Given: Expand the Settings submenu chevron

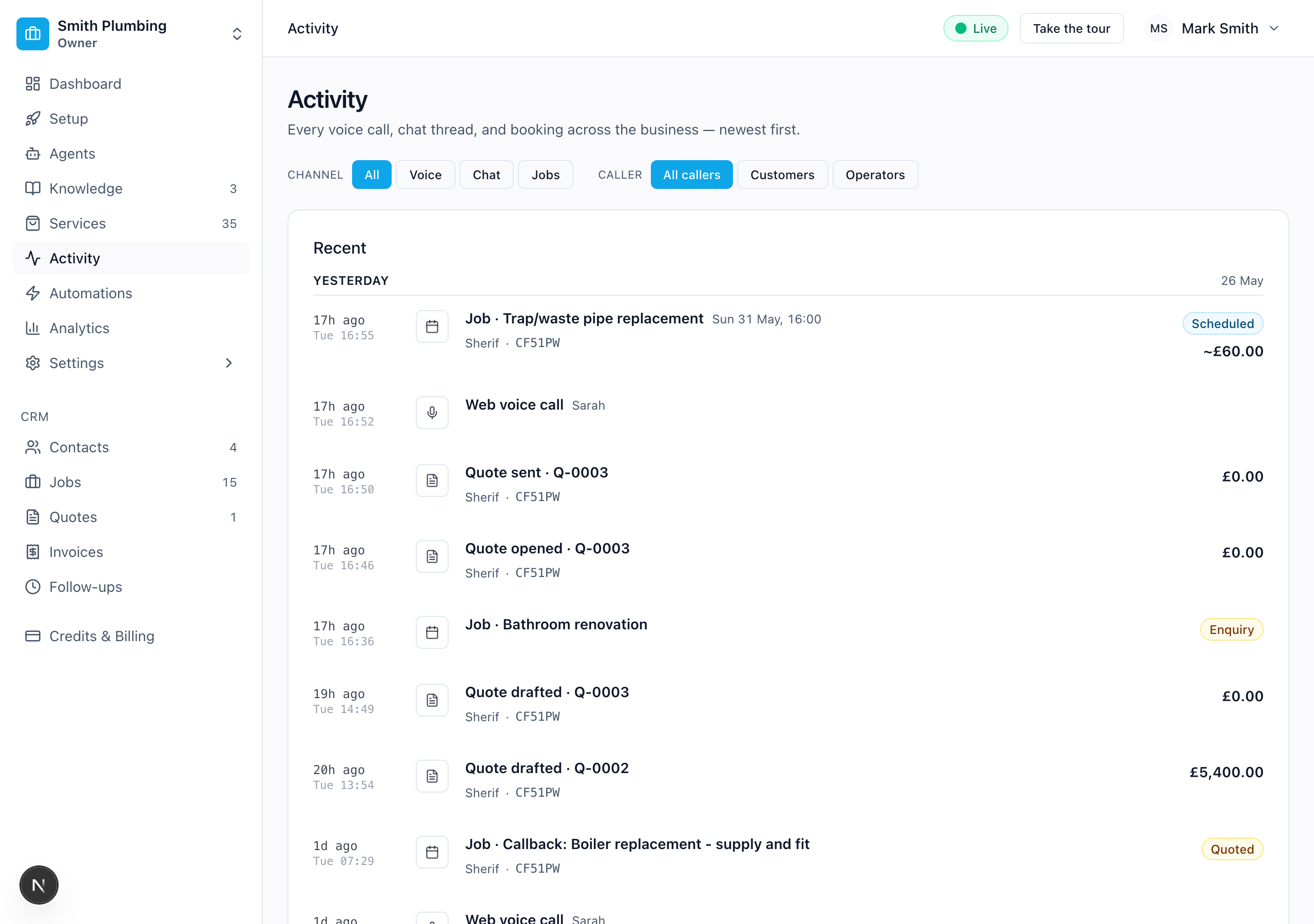Looking at the screenshot, I should [229, 363].
